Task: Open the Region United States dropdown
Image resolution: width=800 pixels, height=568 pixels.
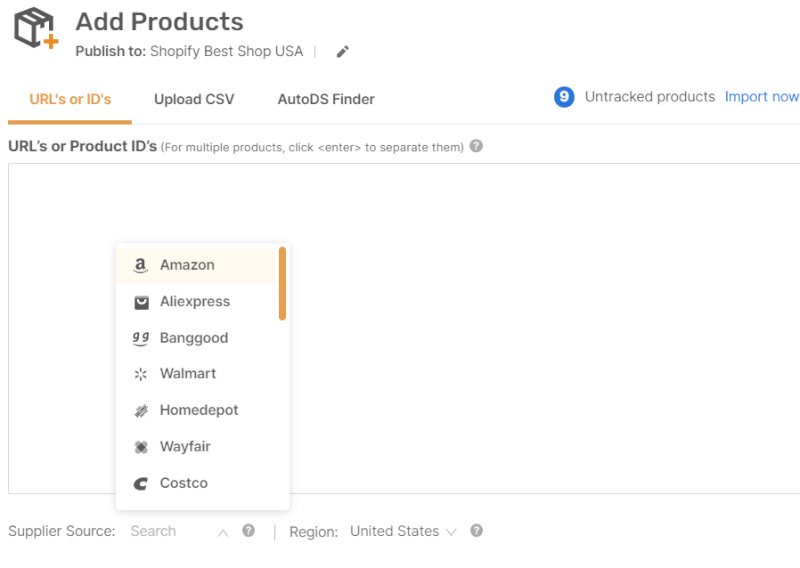Action: 403,531
